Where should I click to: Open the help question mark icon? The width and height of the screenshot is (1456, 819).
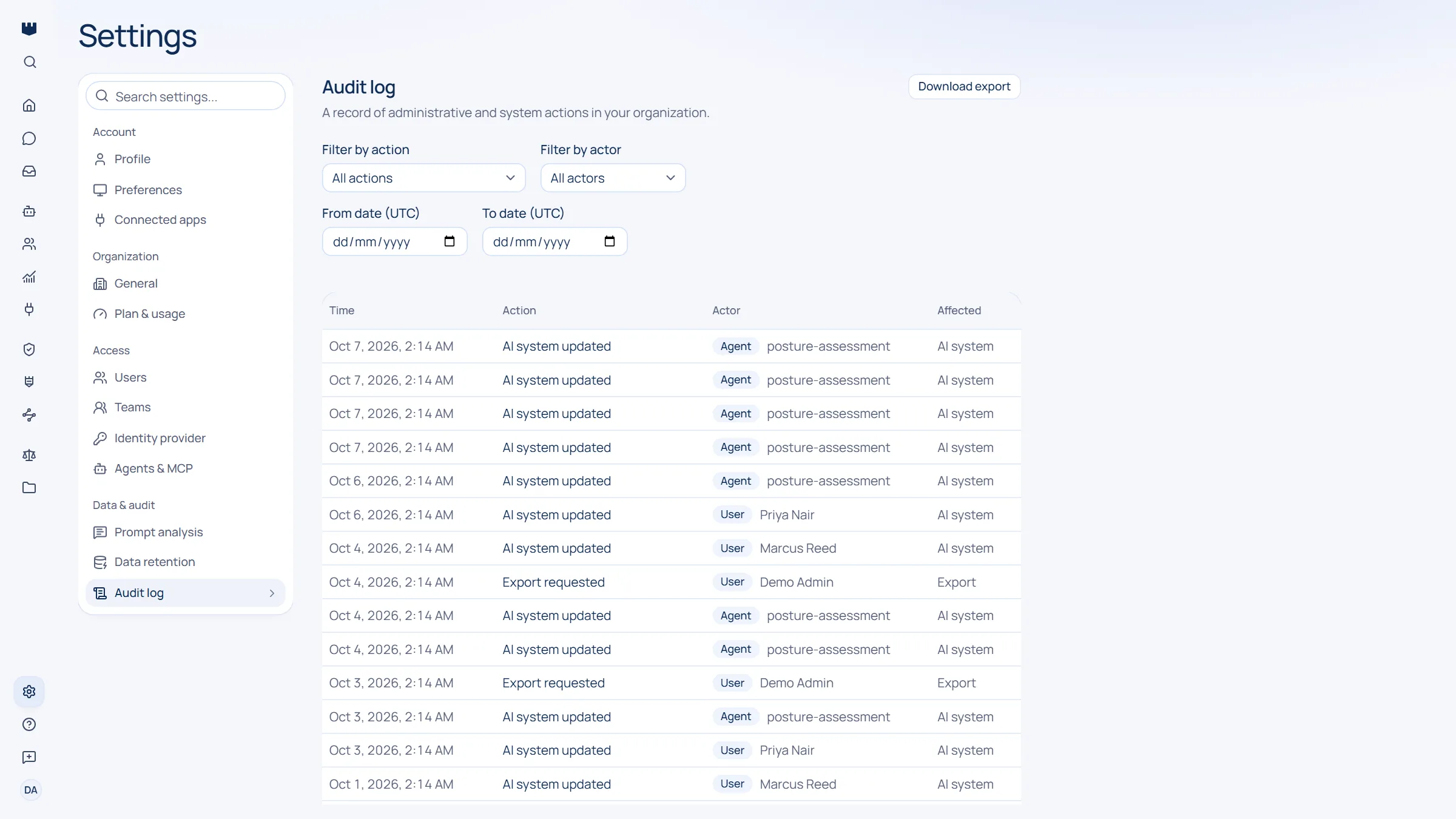point(29,724)
